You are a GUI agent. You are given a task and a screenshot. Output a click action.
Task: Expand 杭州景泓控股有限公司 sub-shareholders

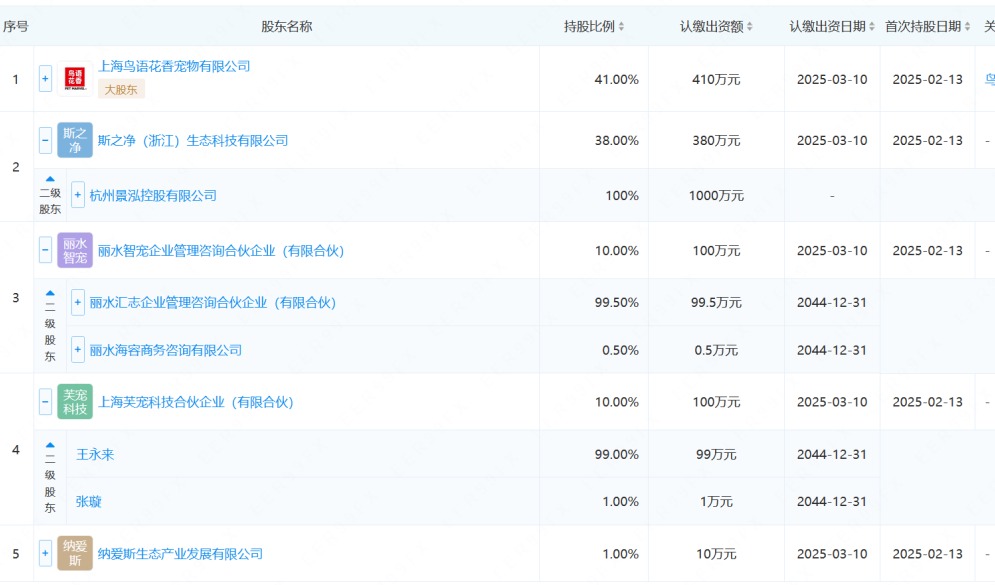pos(77,195)
